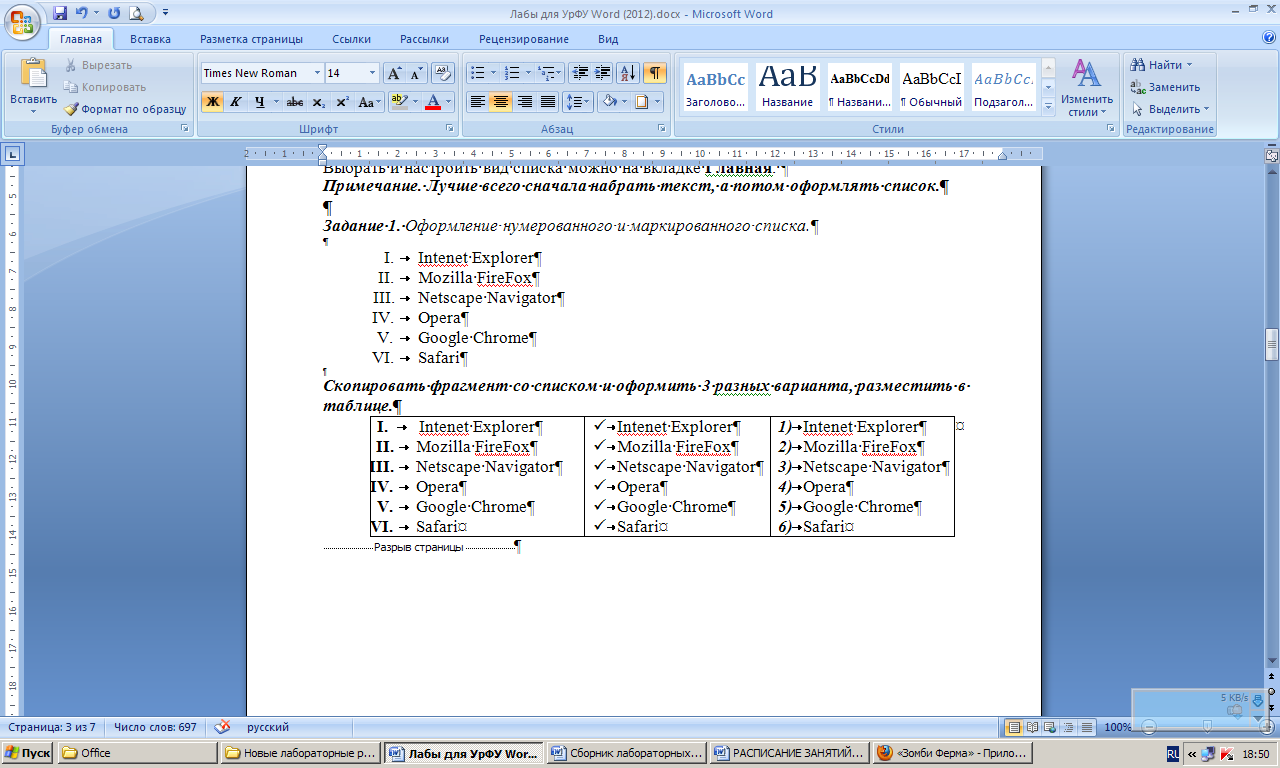Click the red font color A button
The image size is (1280, 768).
(x=432, y=101)
